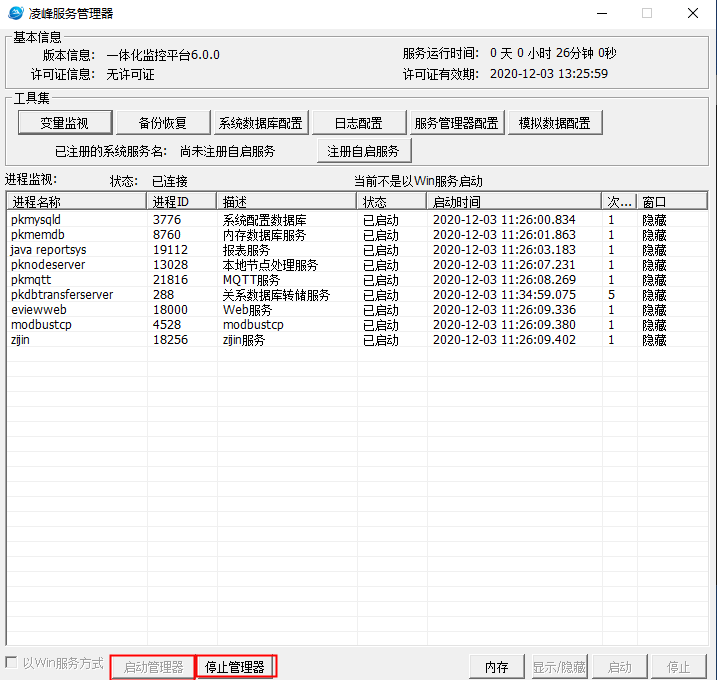Click the 状态 column header
This screenshot has height=680, width=717.
(392, 202)
